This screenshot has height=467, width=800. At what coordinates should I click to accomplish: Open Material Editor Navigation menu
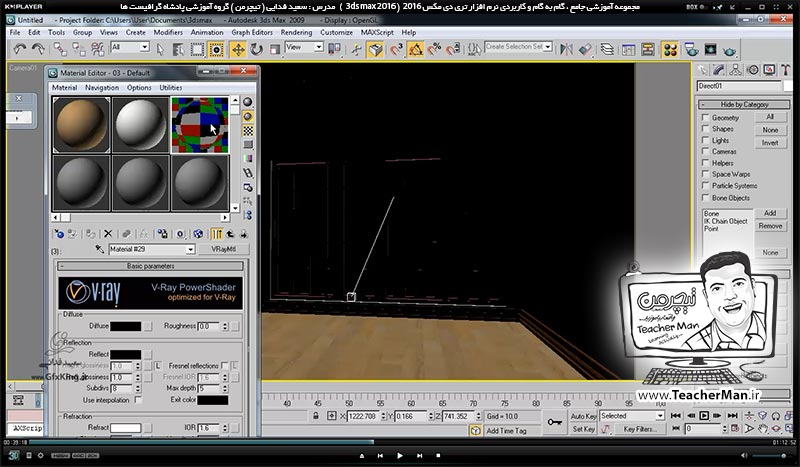102,88
